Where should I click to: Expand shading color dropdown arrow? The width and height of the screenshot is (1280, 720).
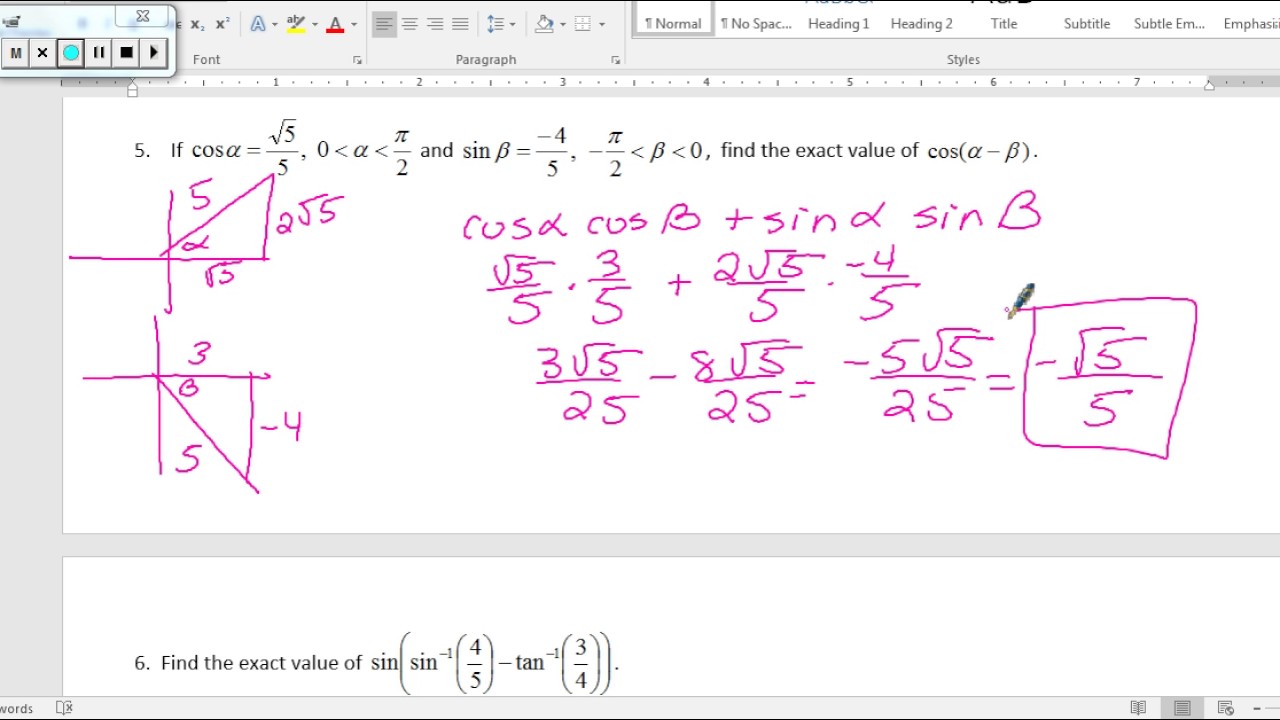[562, 24]
